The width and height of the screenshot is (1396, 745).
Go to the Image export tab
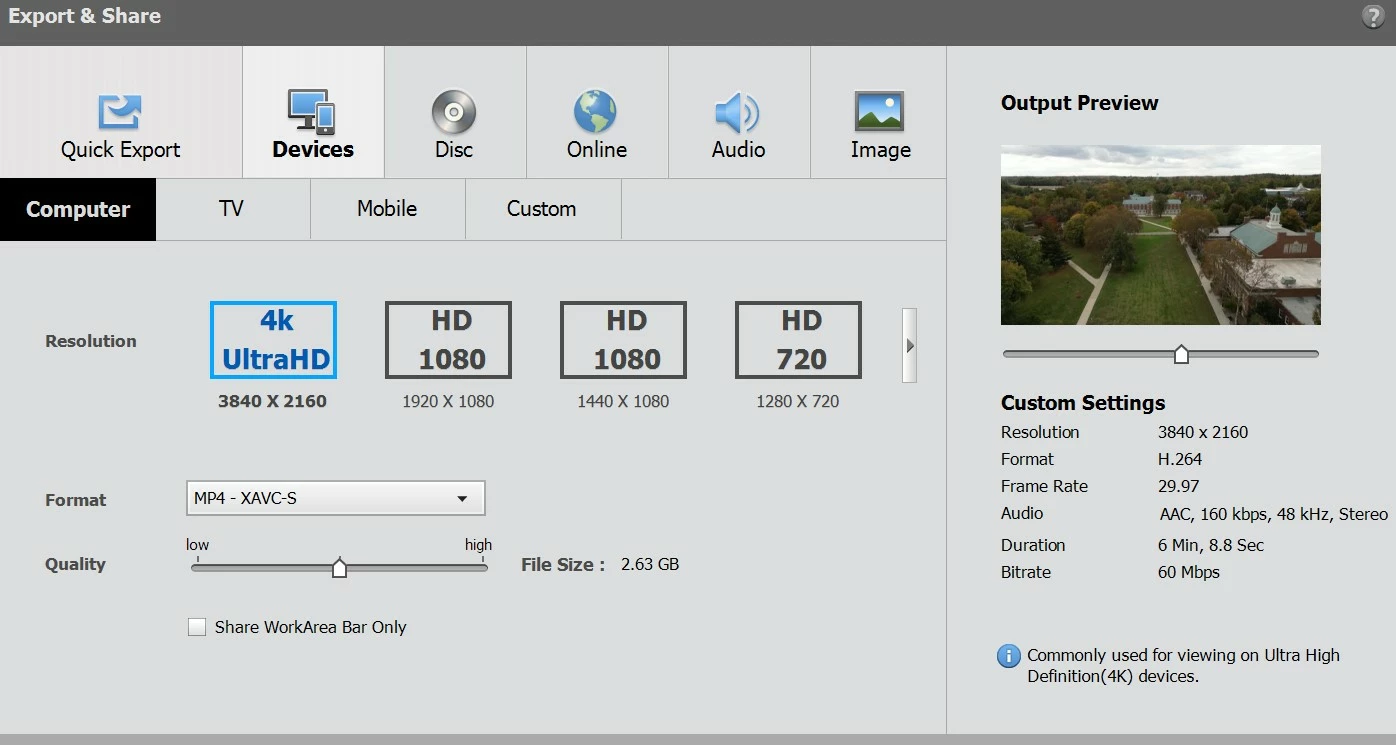click(879, 112)
